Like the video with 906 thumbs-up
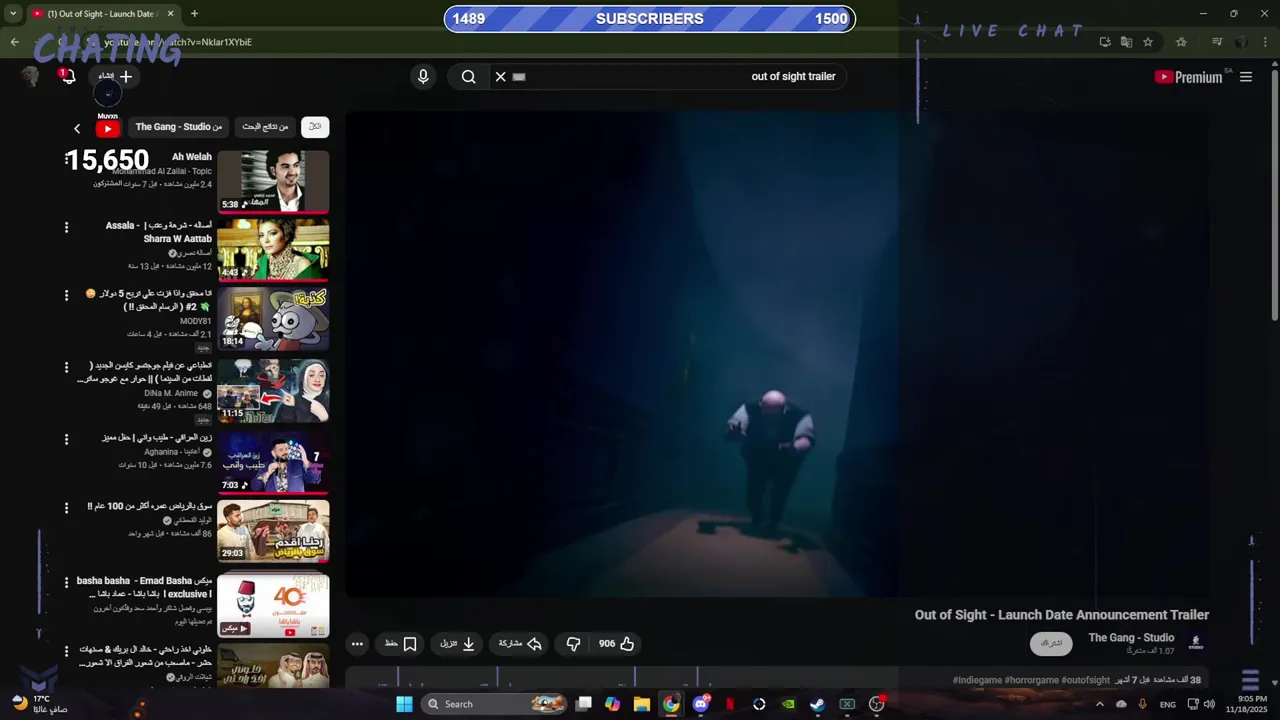 point(617,644)
